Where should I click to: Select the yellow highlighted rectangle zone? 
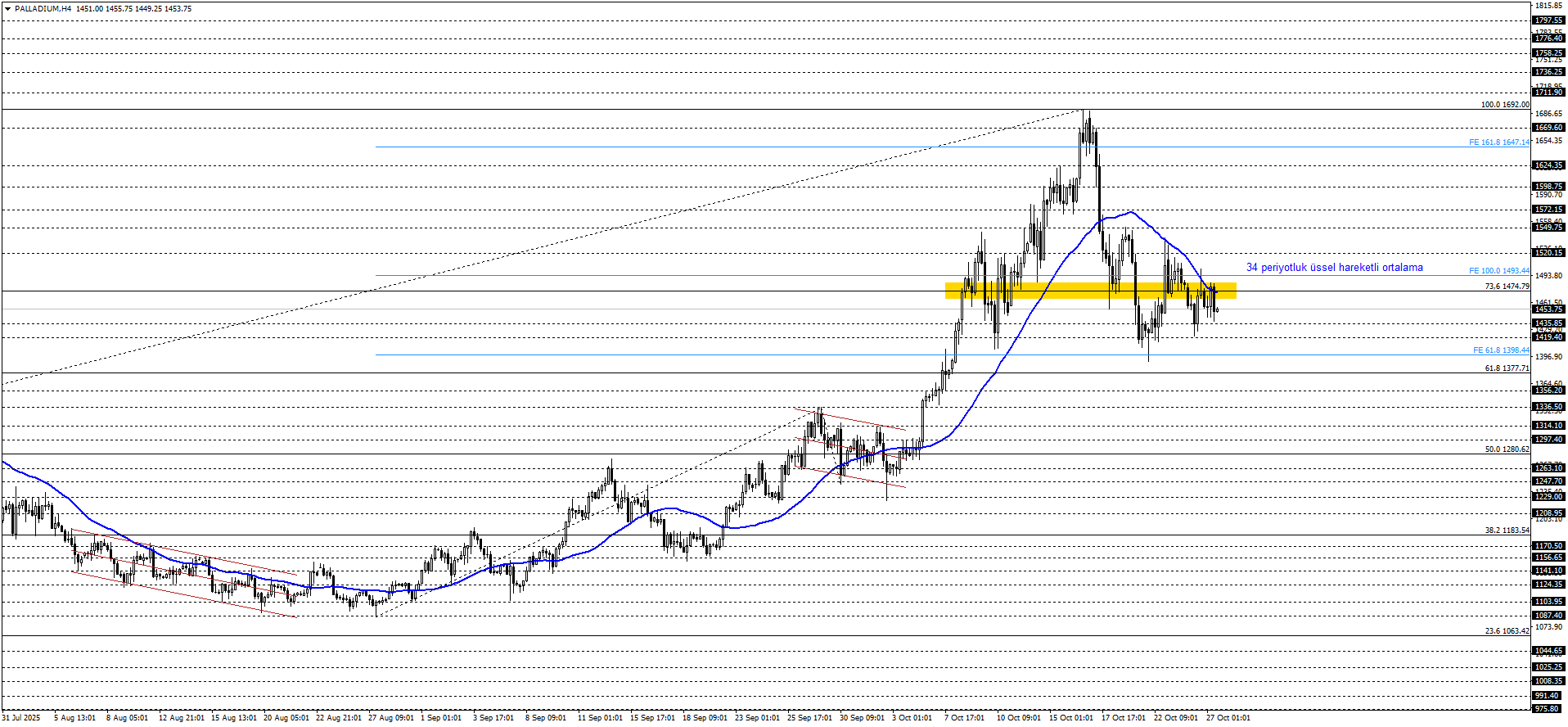coord(1090,291)
